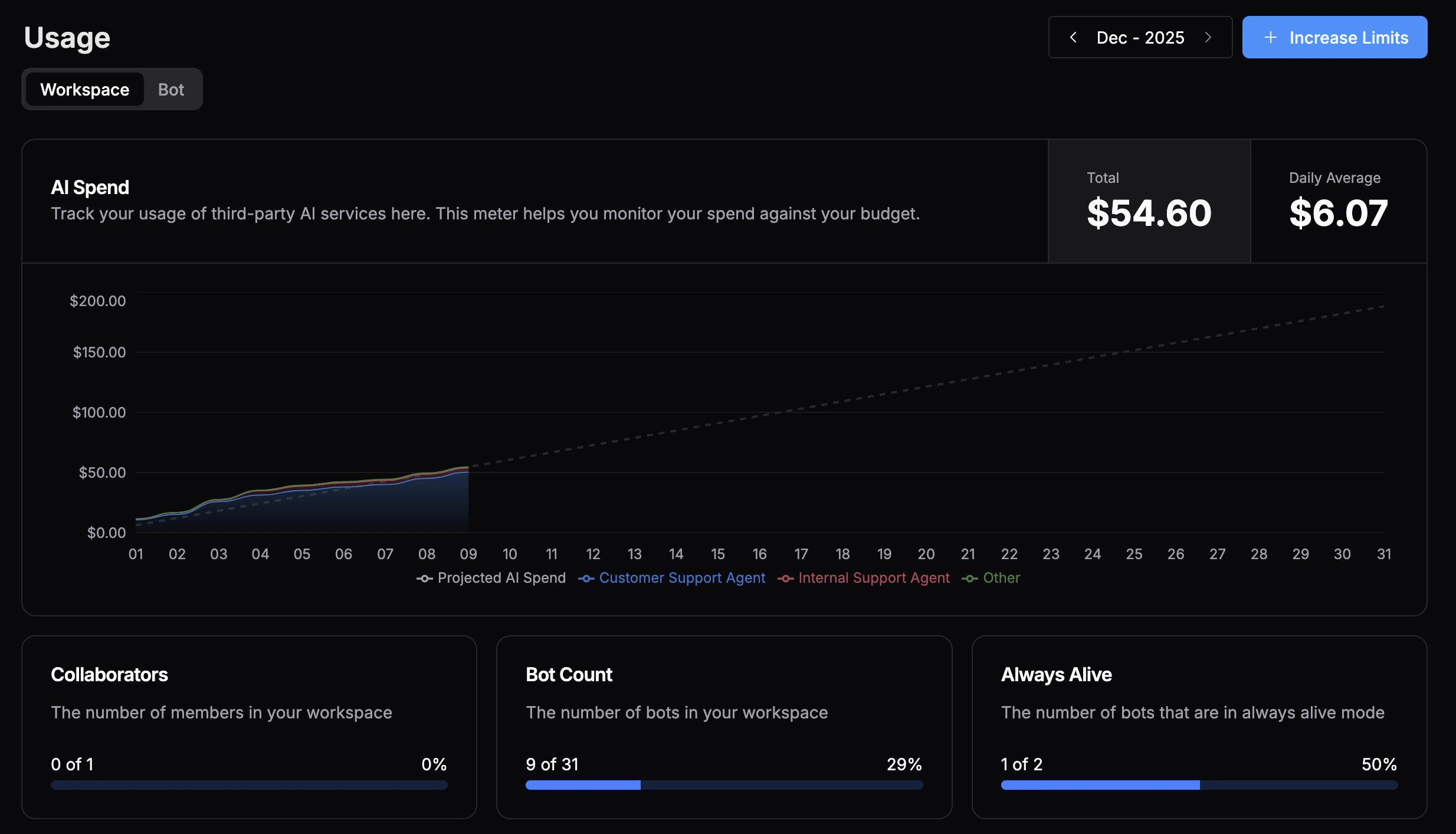The height and width of the screenshot is (834, 1456).
Task: Click the Bot Count progress bar
Action: pyautogui.click(x=724, y=785)
